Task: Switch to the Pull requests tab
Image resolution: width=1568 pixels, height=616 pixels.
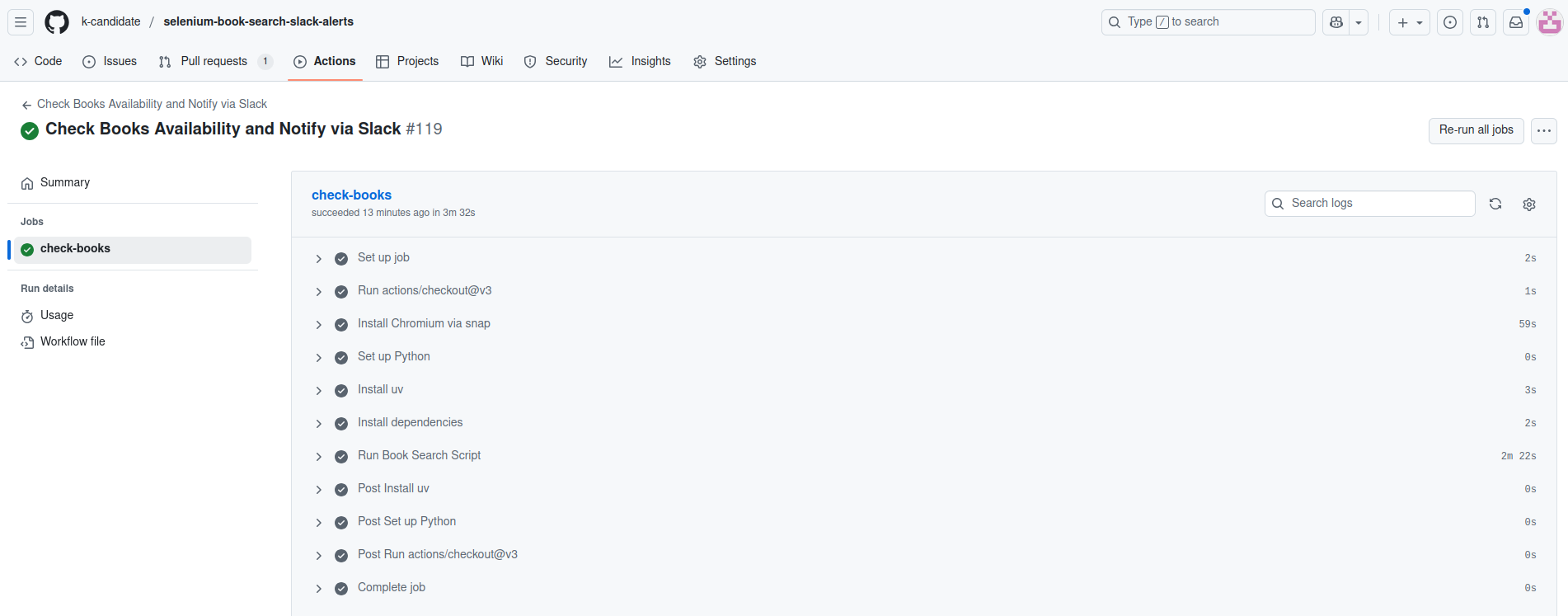Action: [x=214, y=61]
